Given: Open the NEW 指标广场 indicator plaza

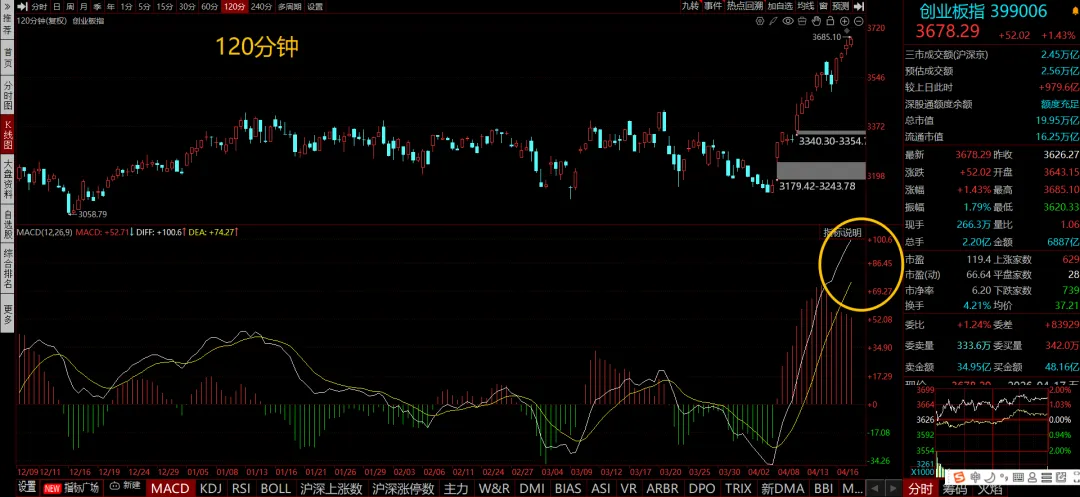Looking at the screenshot, I should coord(72,488).
